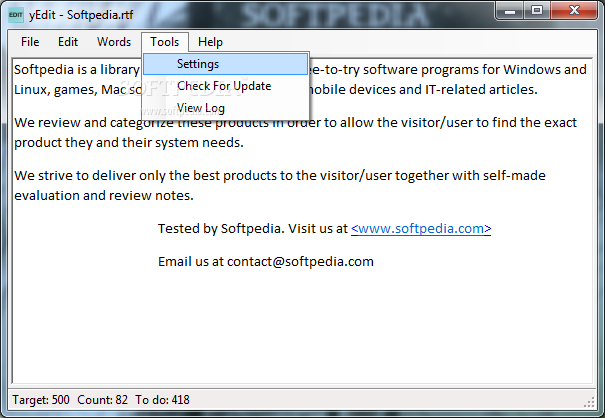This screenshot has width=605, height=418.
Task: Follow the www.softpedia.com hyperlink
Action: (421, 228)
